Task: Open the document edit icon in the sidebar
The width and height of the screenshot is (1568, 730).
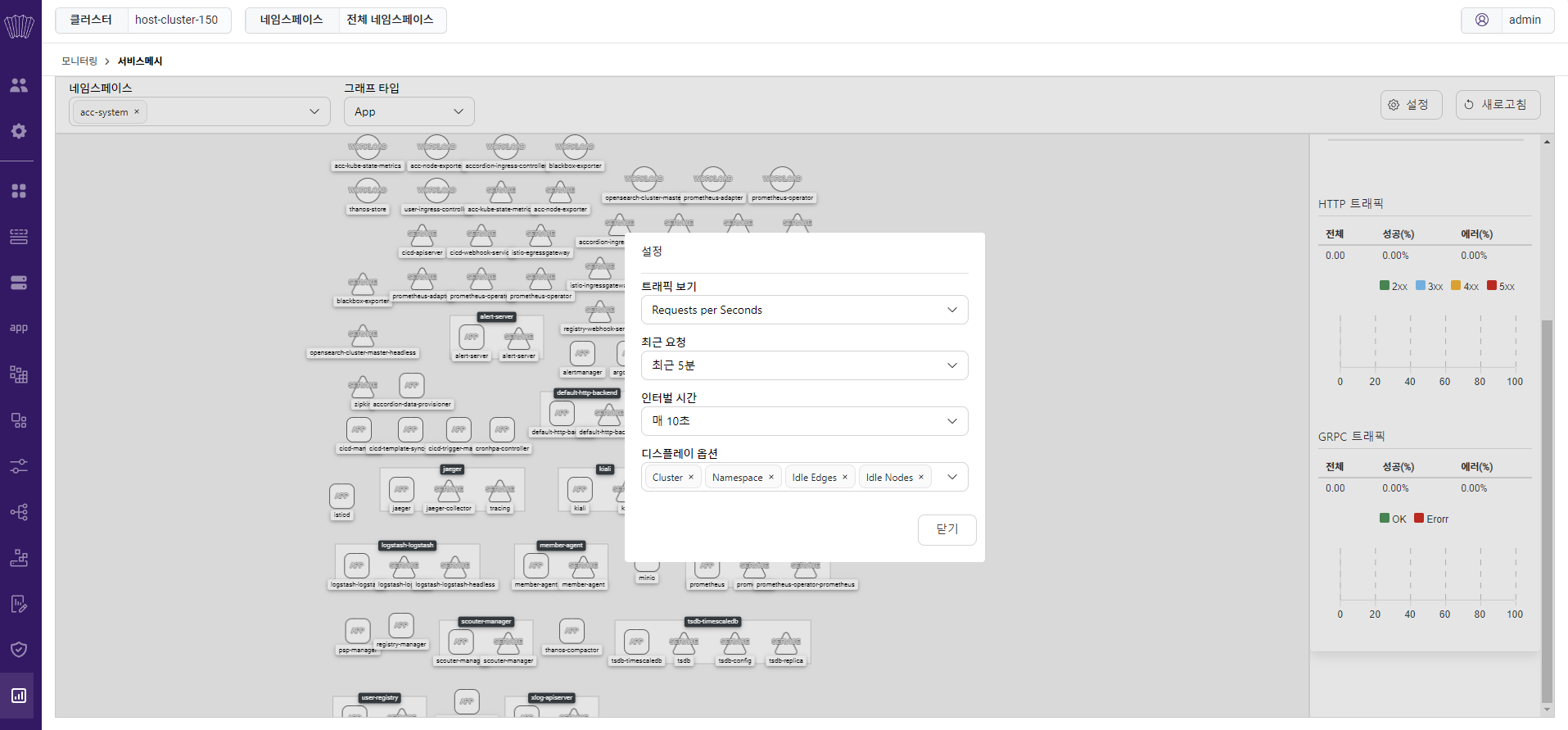Action: coord(19,604)
